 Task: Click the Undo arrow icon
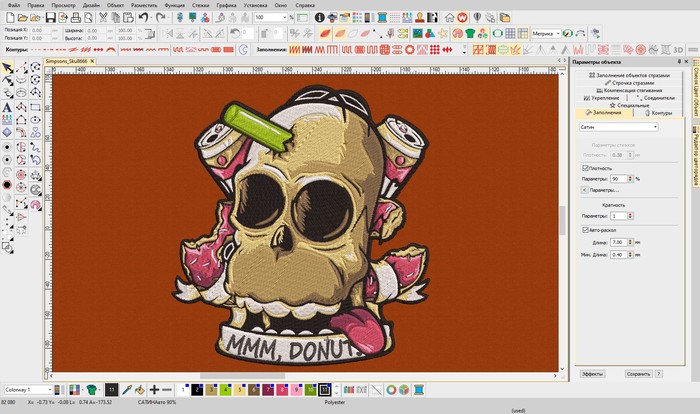click(144, 18)
